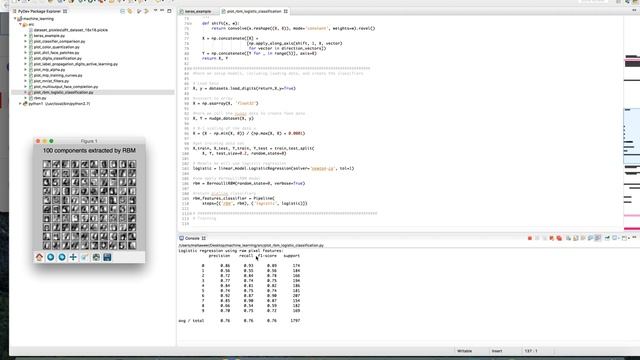The image size is (640, 360).
Task: Switch to the keras_example editor tab
Action: (x=198, y=11)
